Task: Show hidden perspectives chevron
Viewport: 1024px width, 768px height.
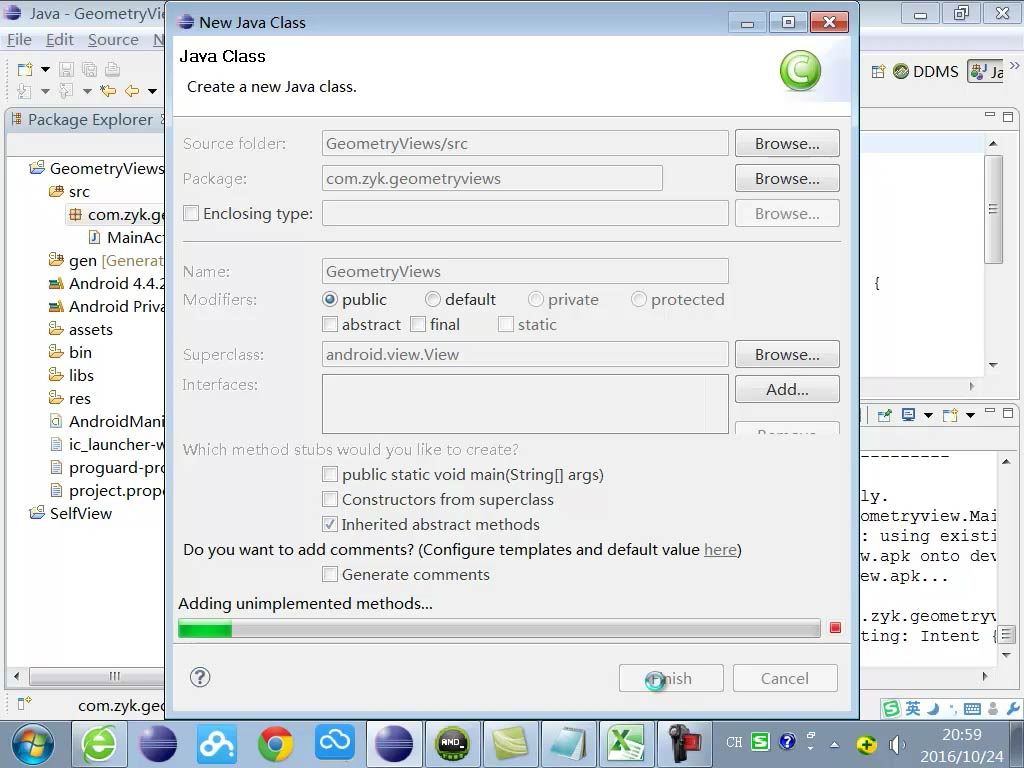Action: pyautogui.click(x=1014, y=65)
